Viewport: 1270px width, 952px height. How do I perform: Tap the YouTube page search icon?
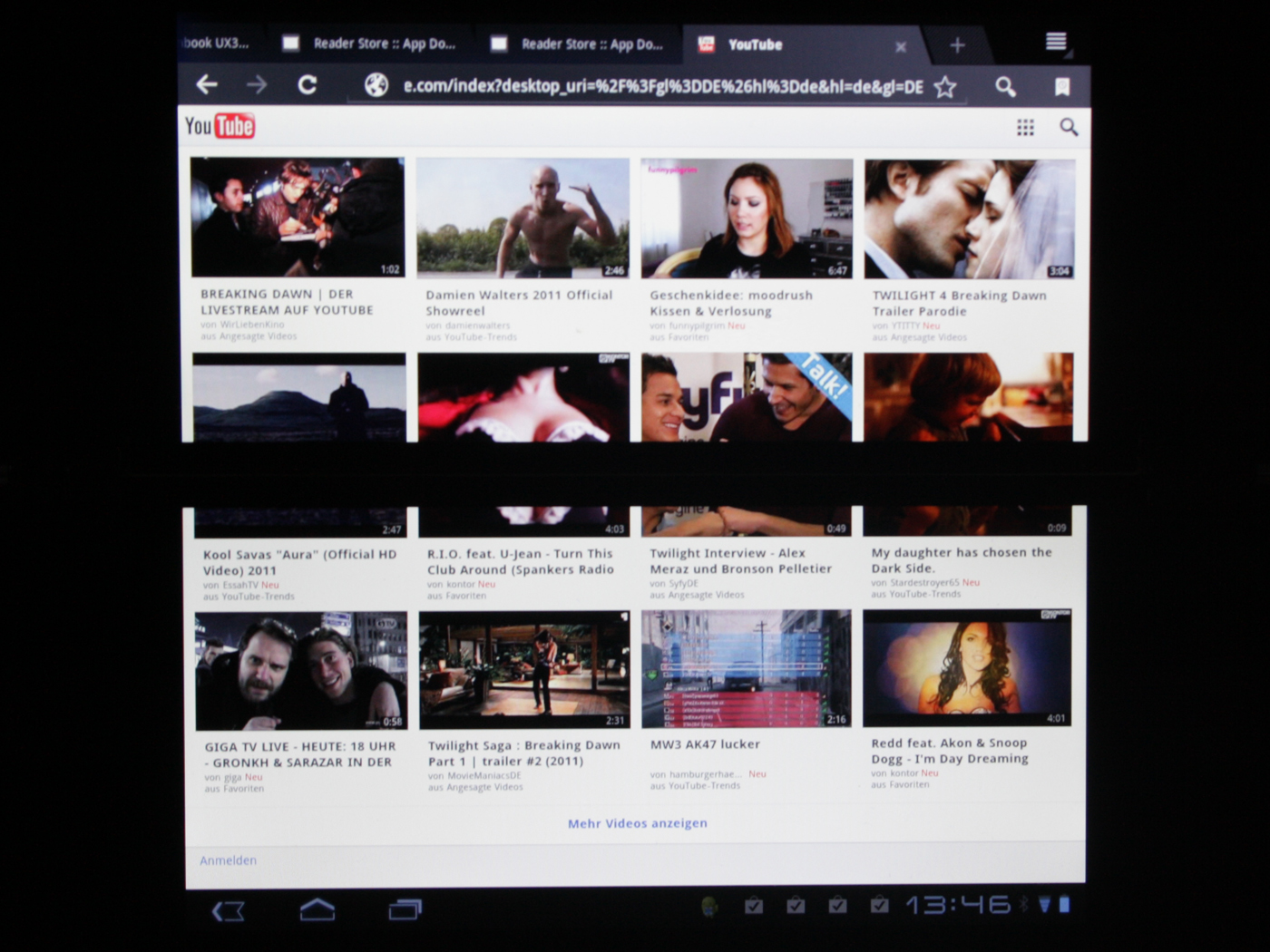(x=1070, y=128)
